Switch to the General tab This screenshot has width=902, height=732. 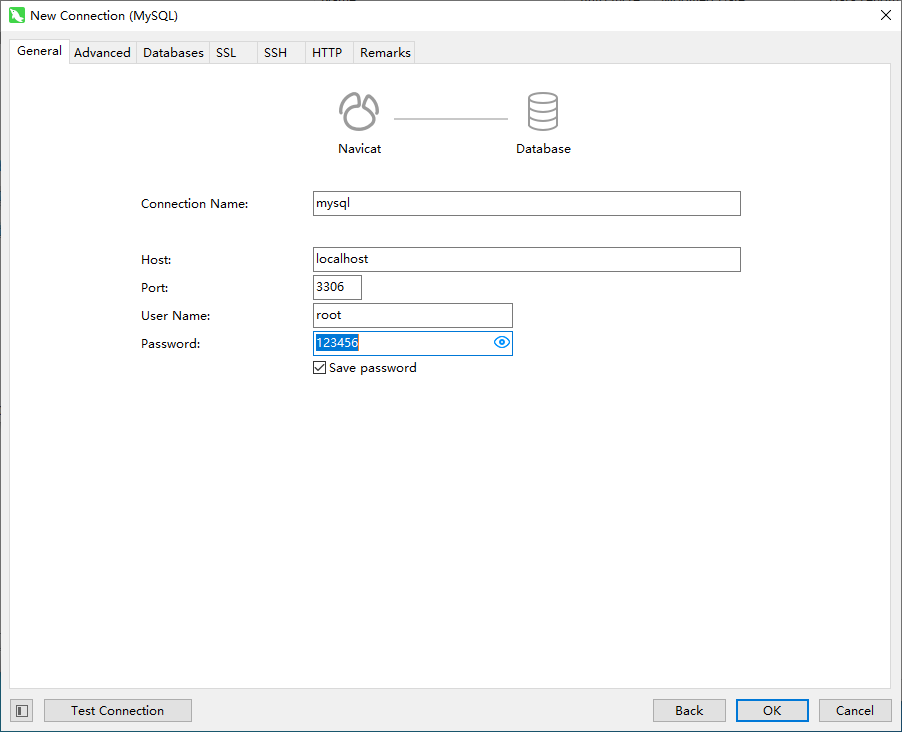click(39, 51)
